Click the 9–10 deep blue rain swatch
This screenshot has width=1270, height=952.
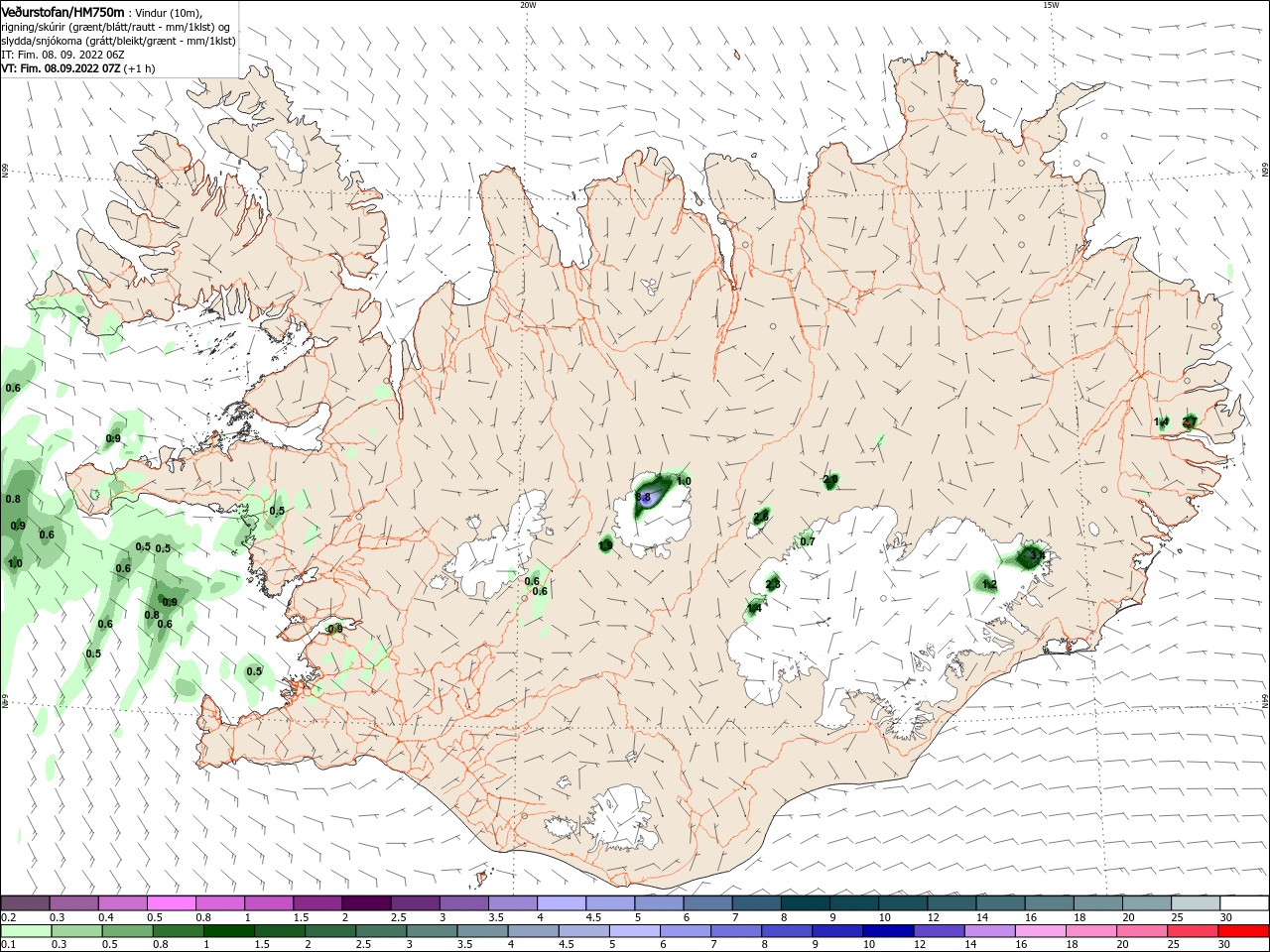[x=838, y=931]
